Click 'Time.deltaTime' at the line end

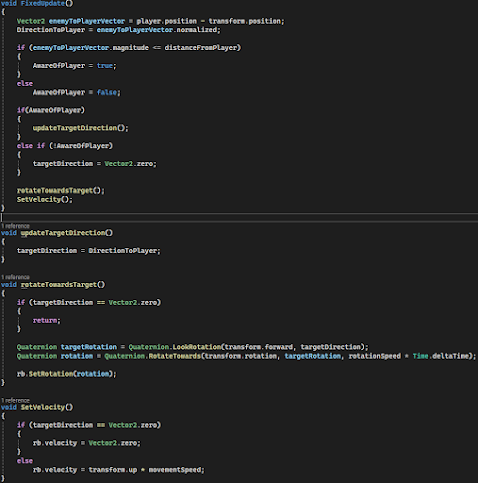point(441,356)
